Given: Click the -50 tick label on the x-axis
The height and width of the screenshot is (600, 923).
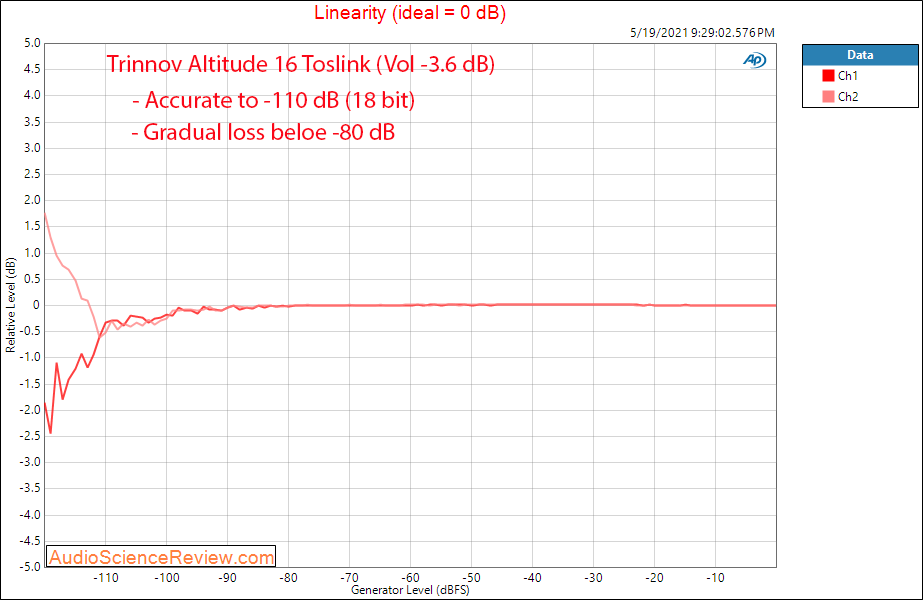Looking at the screenshot, I should tap(472, 578).
